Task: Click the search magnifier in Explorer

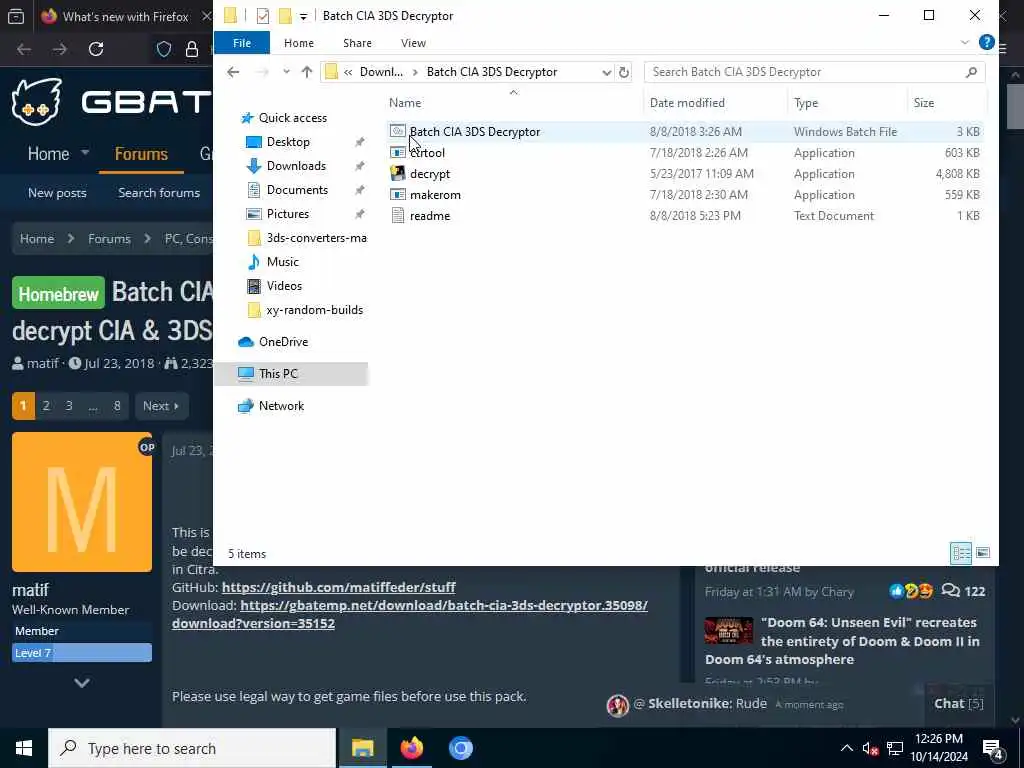Action: (x=971, y=72)
